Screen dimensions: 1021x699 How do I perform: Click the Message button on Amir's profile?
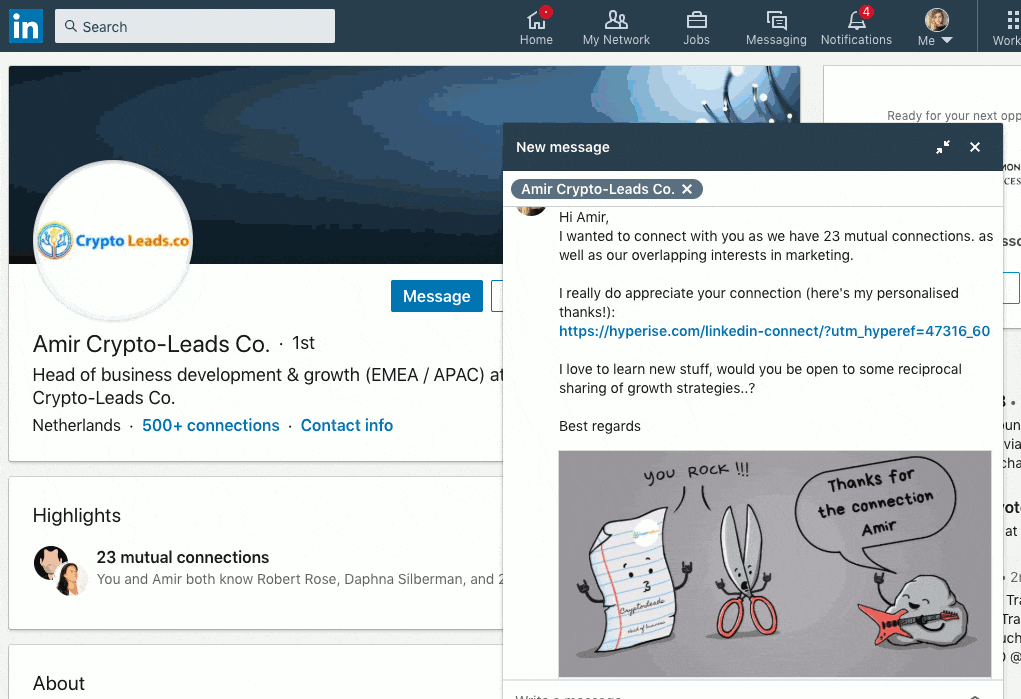[436, 296]
